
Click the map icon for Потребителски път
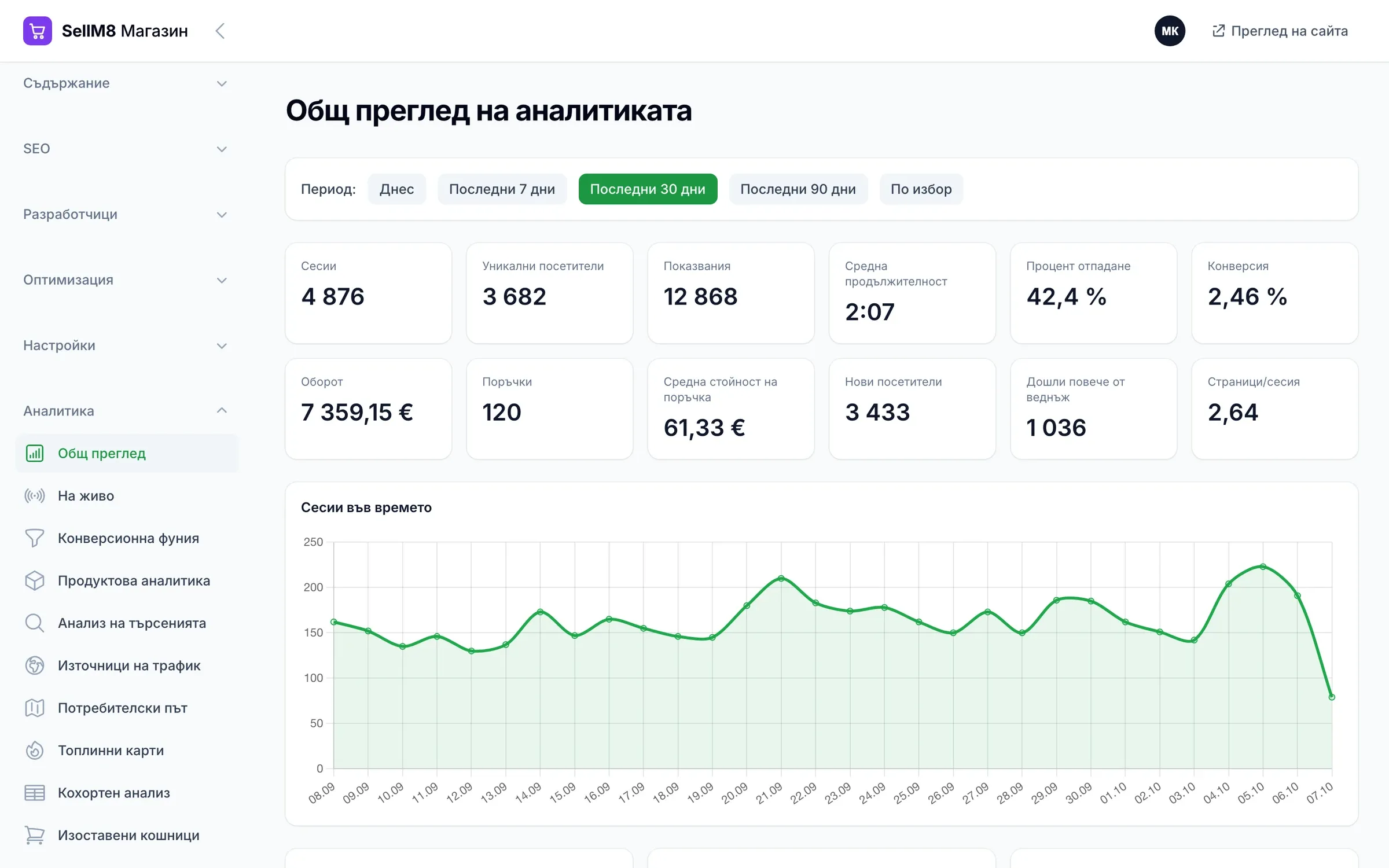tap(35, 708)
